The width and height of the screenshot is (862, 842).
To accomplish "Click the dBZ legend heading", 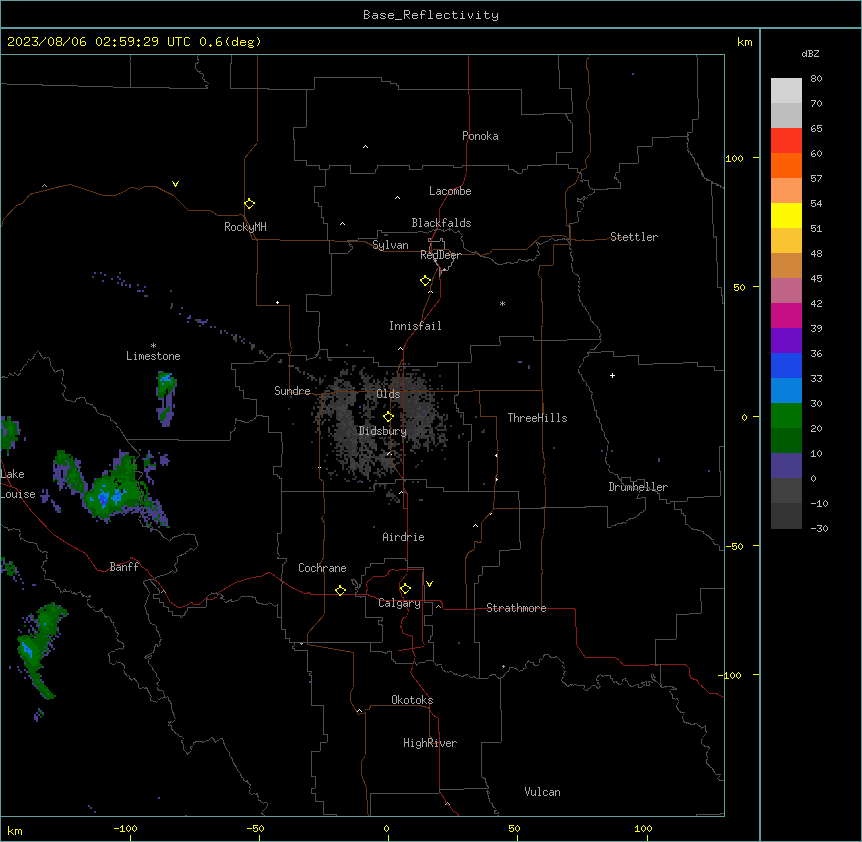I will 810,54.
